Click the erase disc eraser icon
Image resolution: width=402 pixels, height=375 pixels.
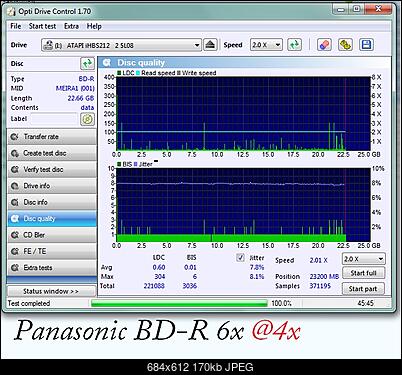coord(324,45)
